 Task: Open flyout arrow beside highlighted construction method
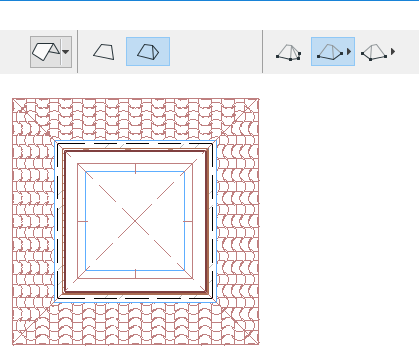[x=349, y=52]
